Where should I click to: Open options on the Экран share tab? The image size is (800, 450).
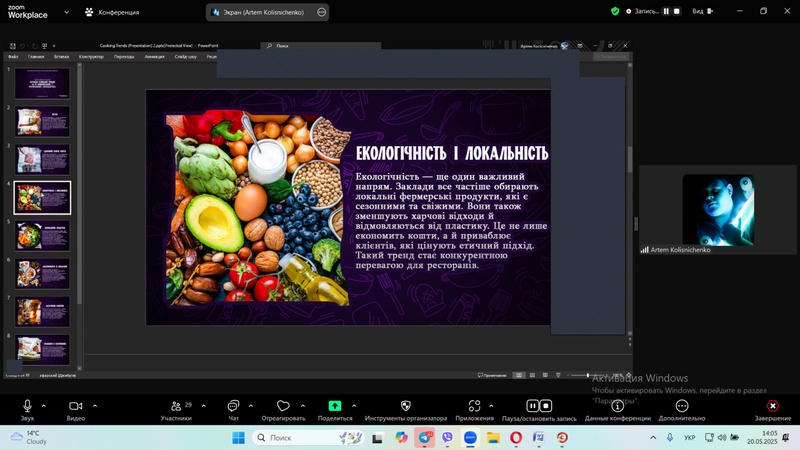pyautogui.click(x=321, y=12)
